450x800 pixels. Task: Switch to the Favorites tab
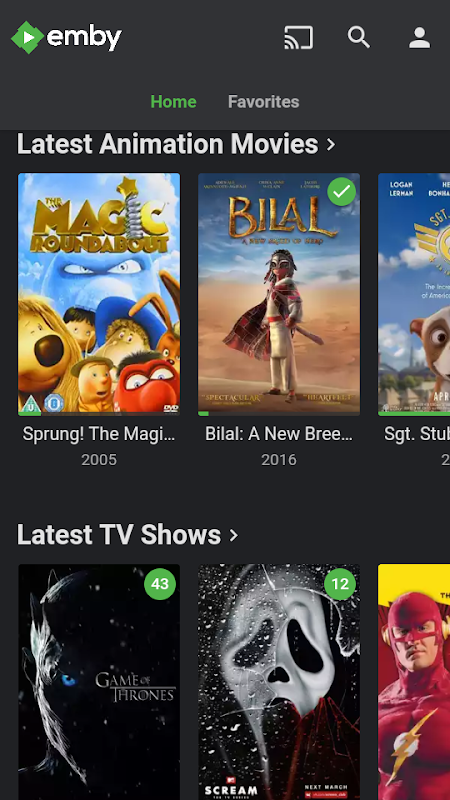tap(263, 102)
